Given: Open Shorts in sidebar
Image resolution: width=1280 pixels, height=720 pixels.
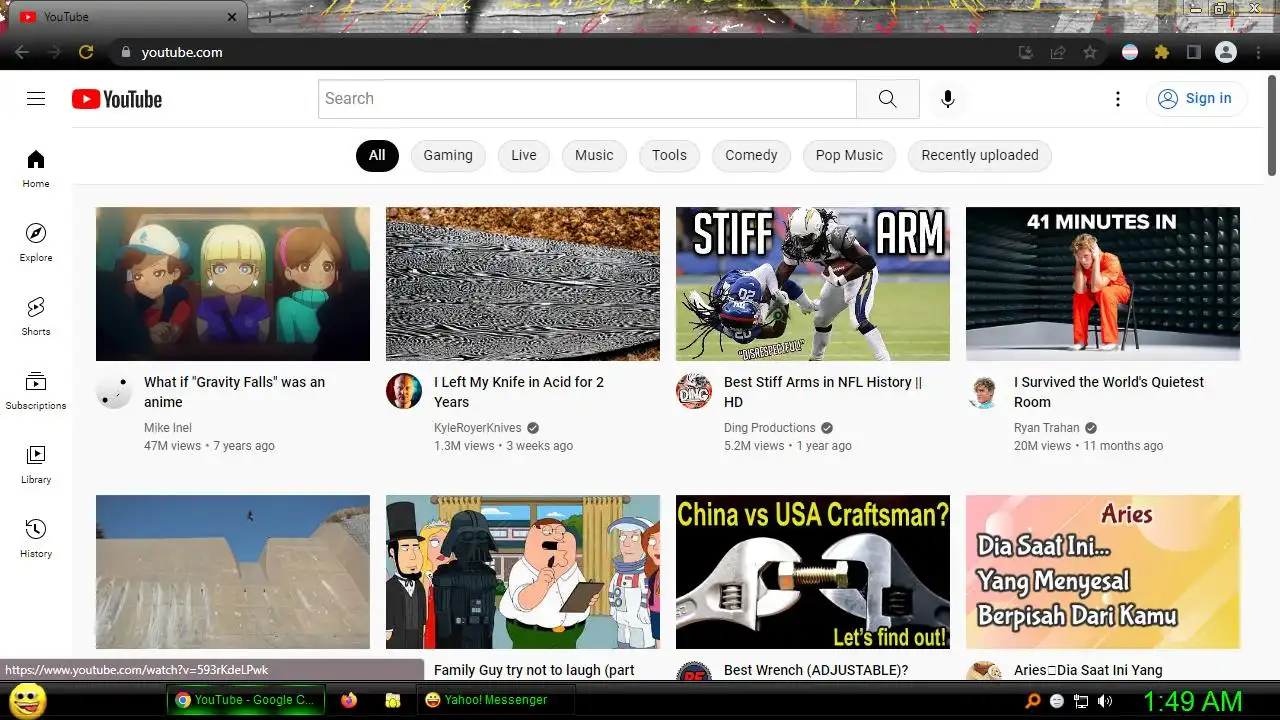Looking at the screenshot, I should 36,316.
